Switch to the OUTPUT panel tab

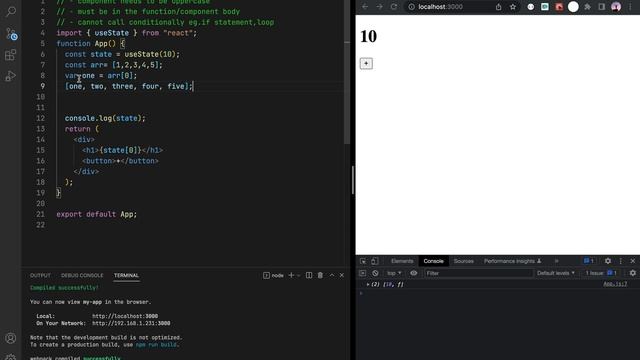coord(40,276)
